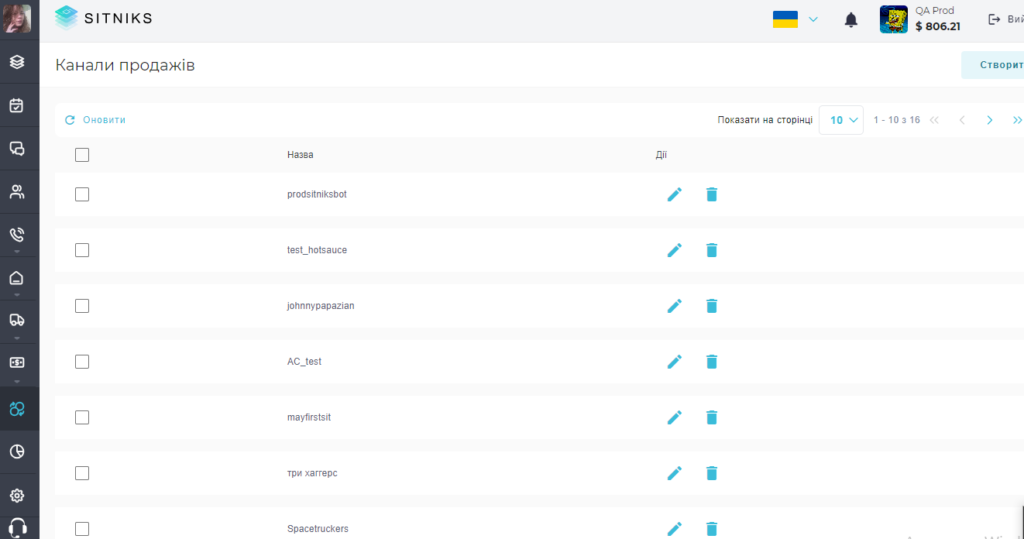This screenshot has height=539, width=1024.
Task: Delete the mayfirstsit channel
Action: click(712, 417)
